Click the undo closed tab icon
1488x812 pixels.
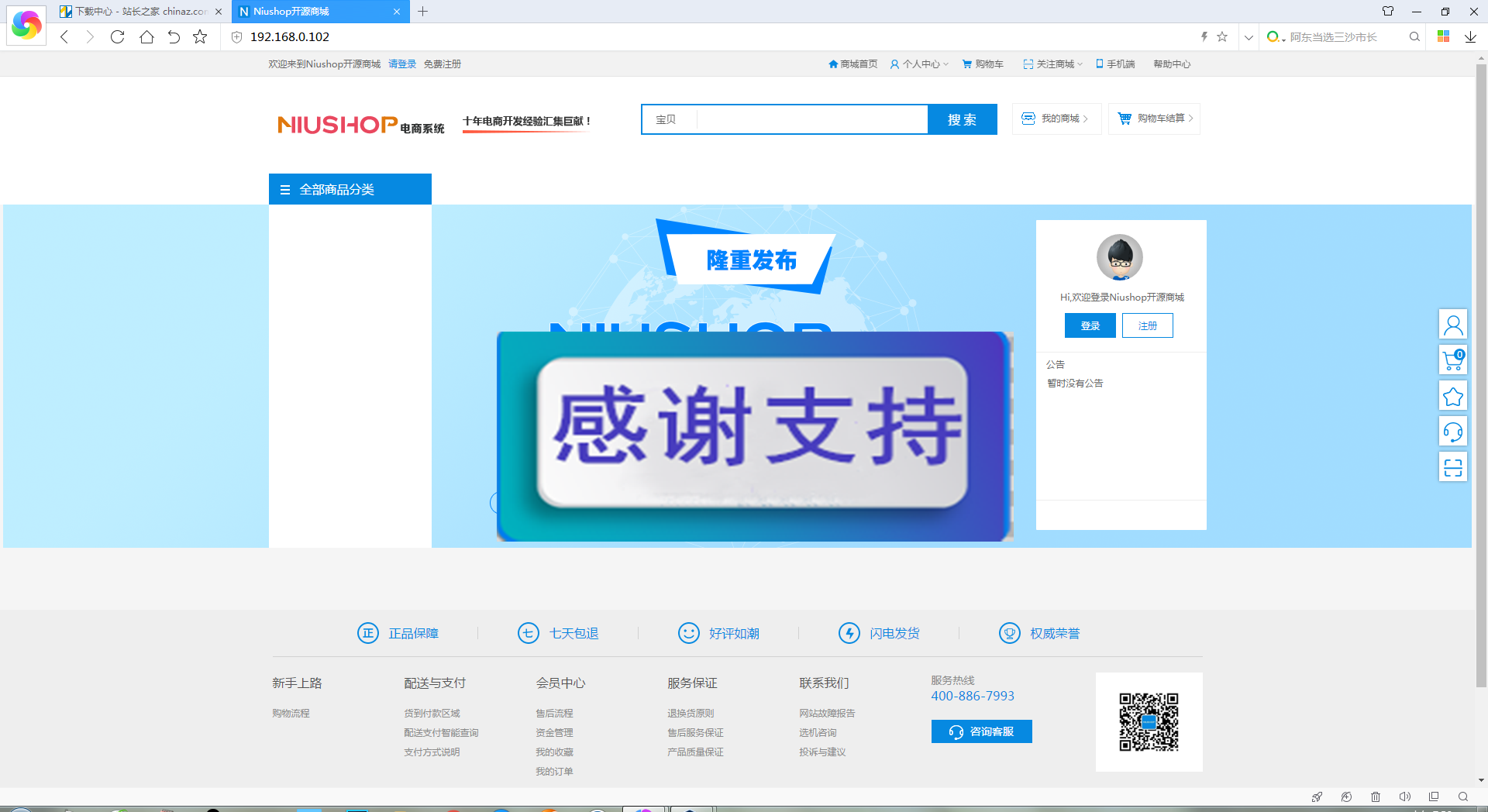click(x=174, y=36)
